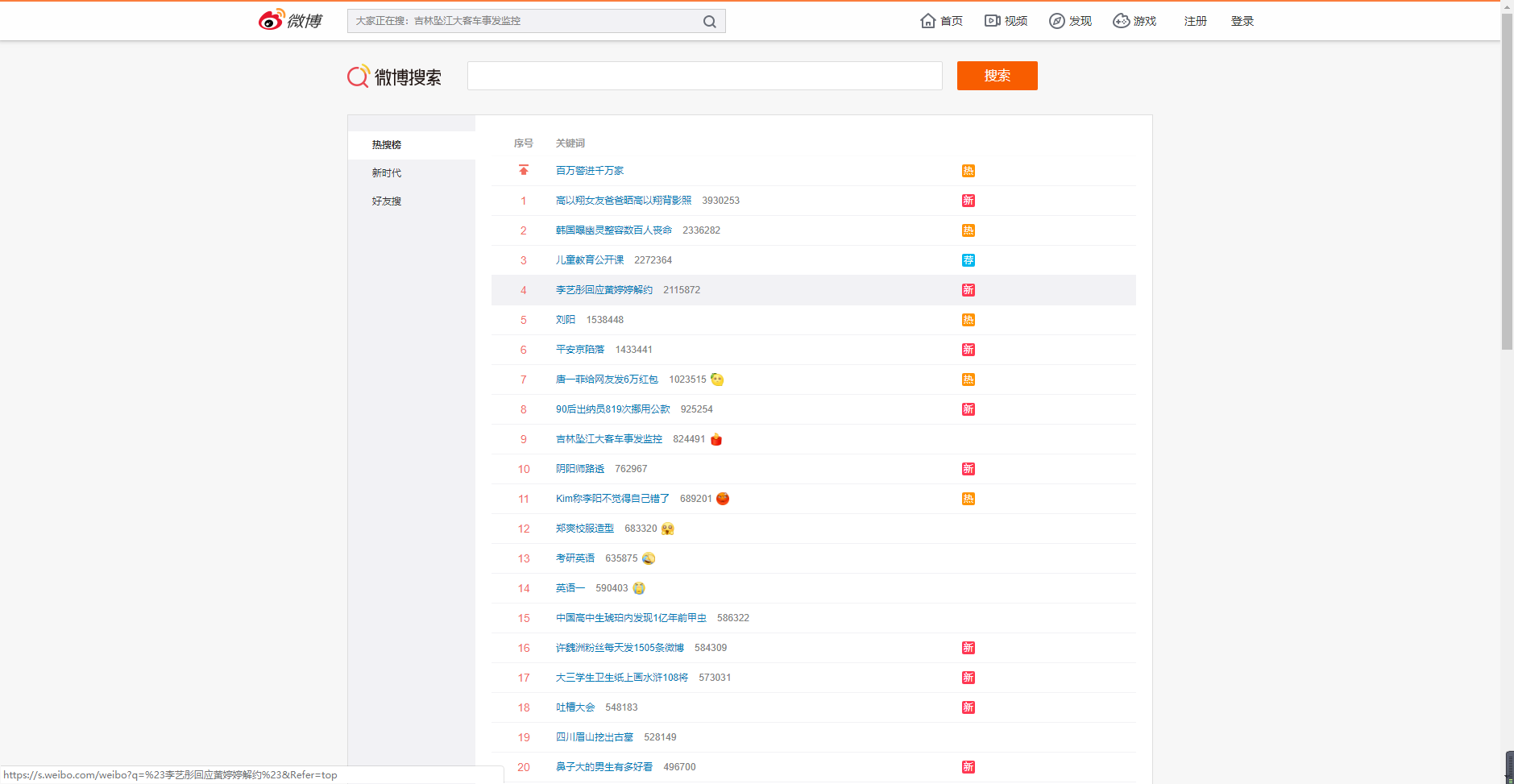Click the 序号 column header

coord(524,143)
